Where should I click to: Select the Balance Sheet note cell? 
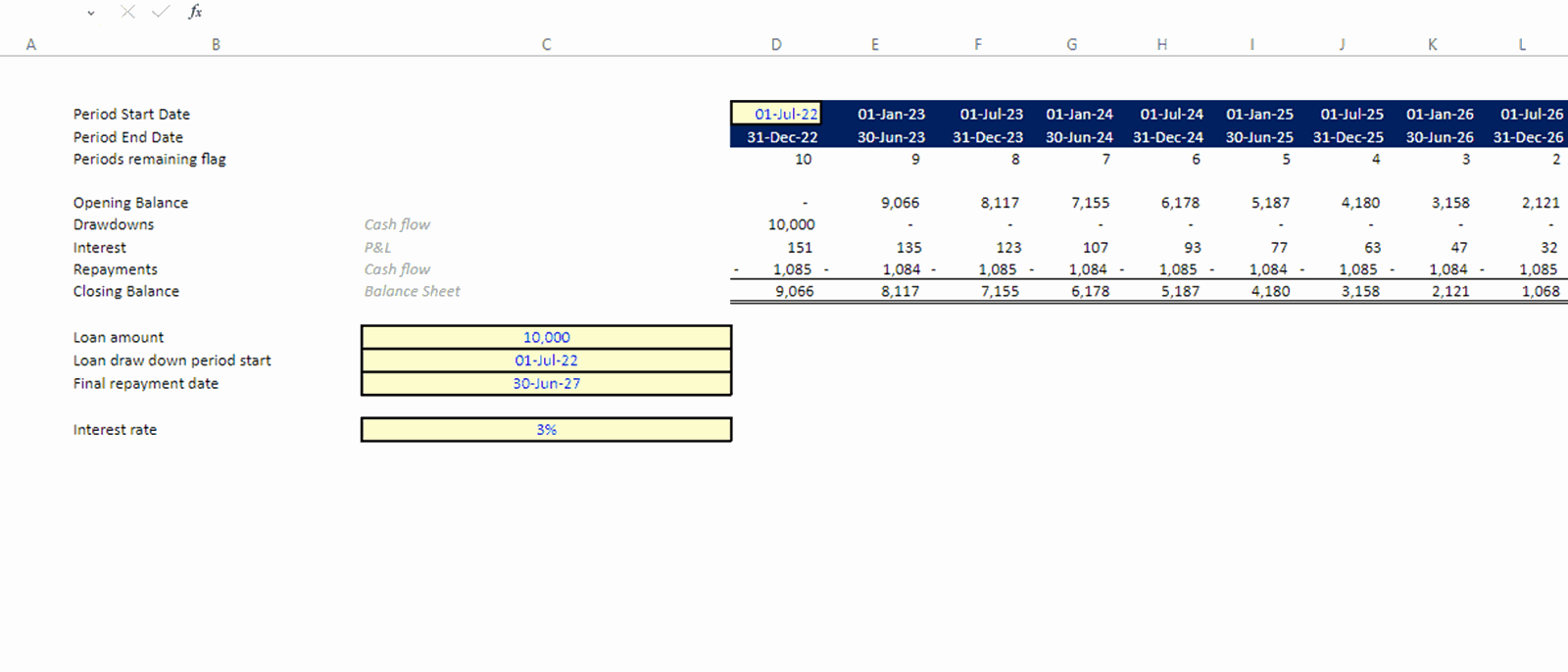point(412,291)
